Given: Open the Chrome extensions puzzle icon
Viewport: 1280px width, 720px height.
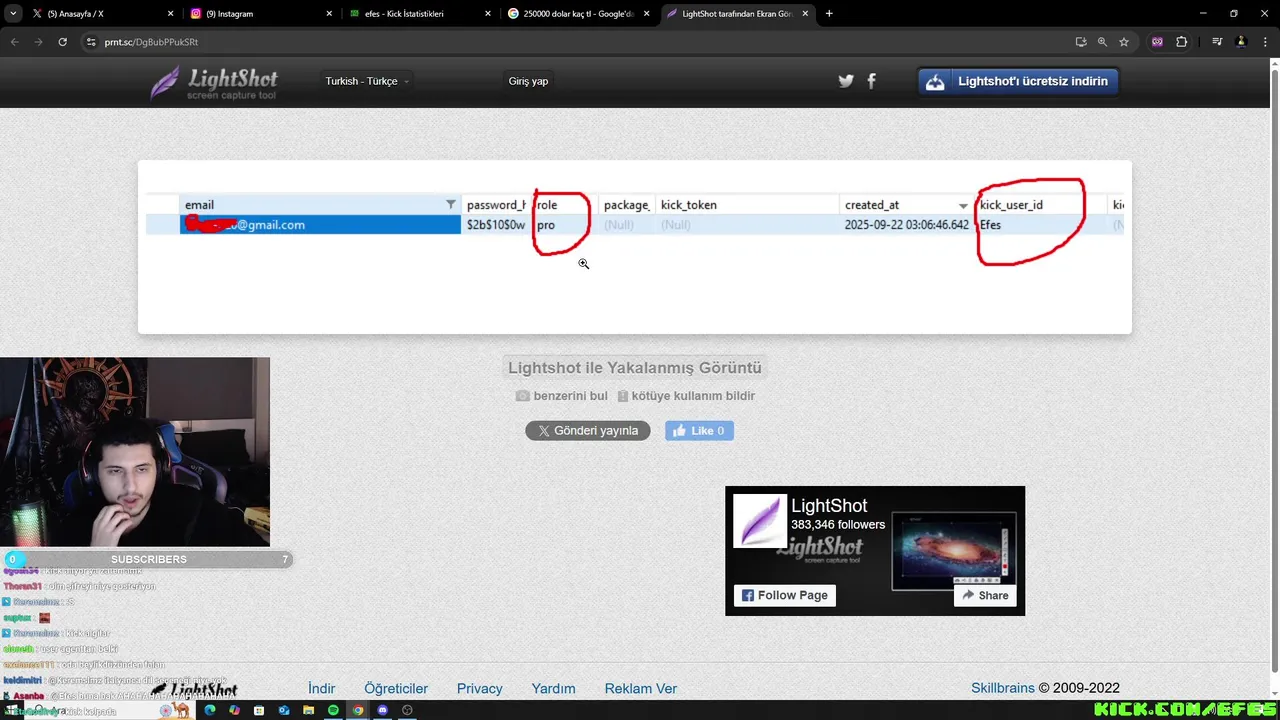Looking at the screenshot, I should click(1182, 42).
